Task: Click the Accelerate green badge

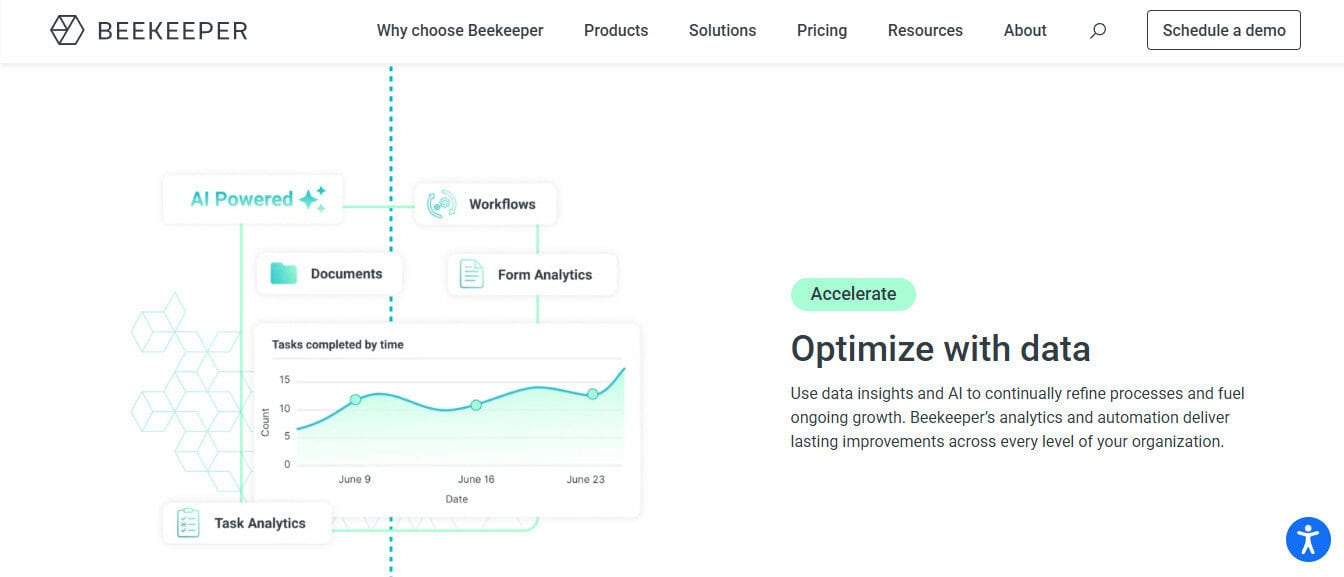Action: tap(853, 294)
